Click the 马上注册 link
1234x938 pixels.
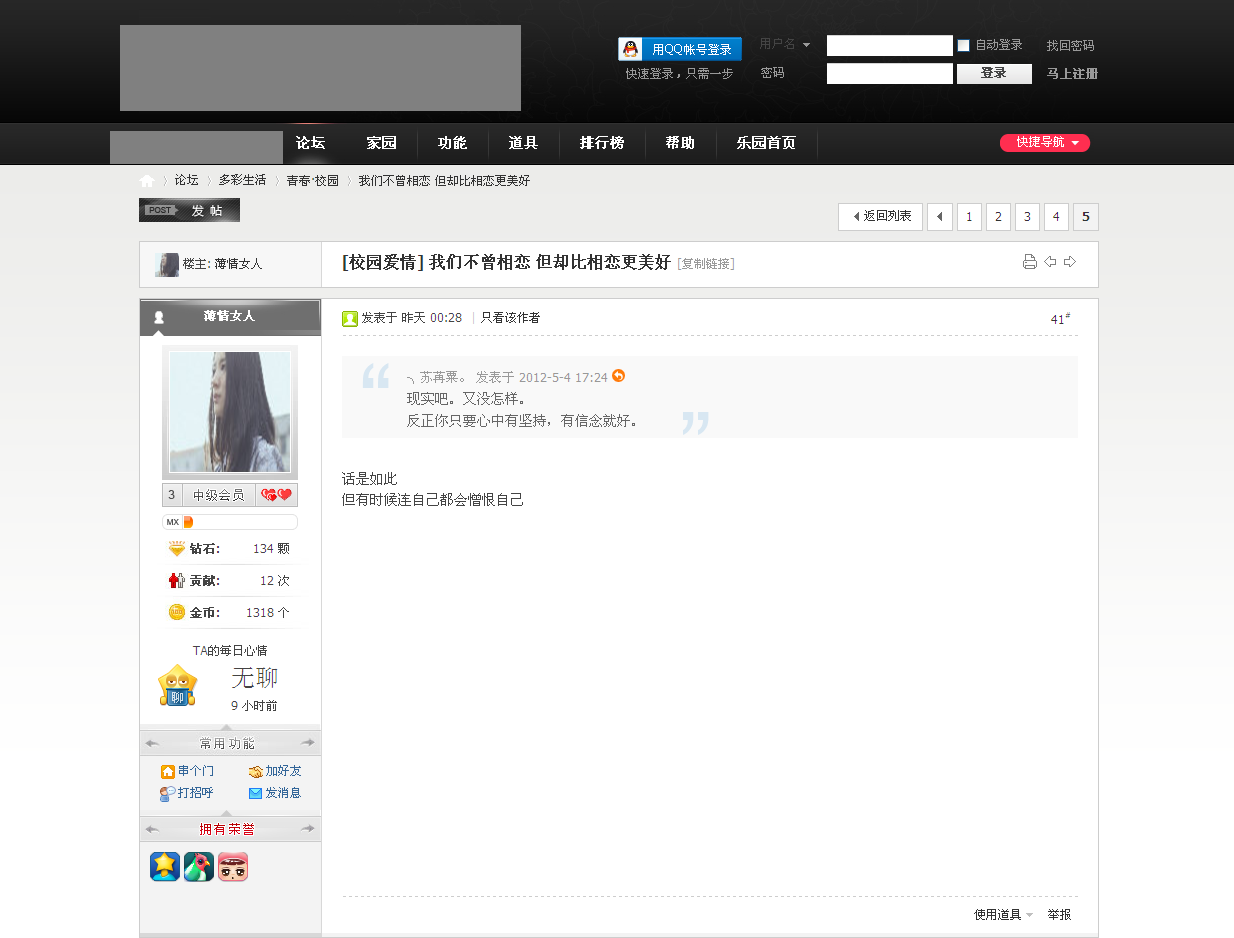(x=1072, y=73)
